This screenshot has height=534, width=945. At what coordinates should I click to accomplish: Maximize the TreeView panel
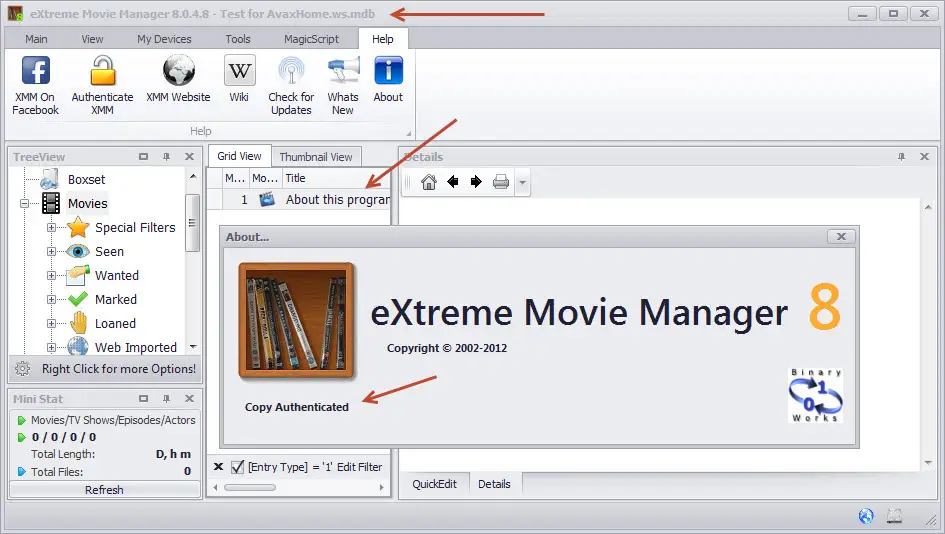pyautogui.click(x=143, y=157)
